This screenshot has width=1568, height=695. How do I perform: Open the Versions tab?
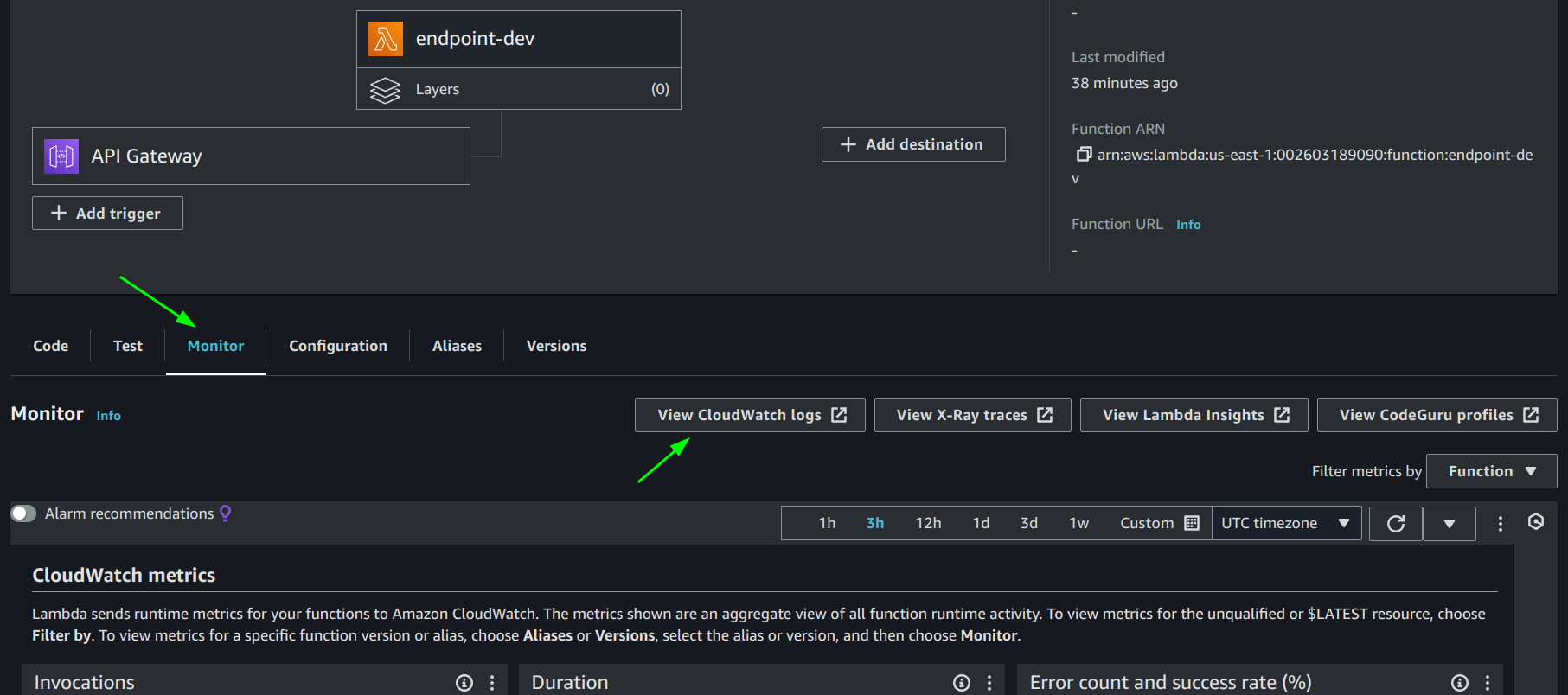pos(556,346)
